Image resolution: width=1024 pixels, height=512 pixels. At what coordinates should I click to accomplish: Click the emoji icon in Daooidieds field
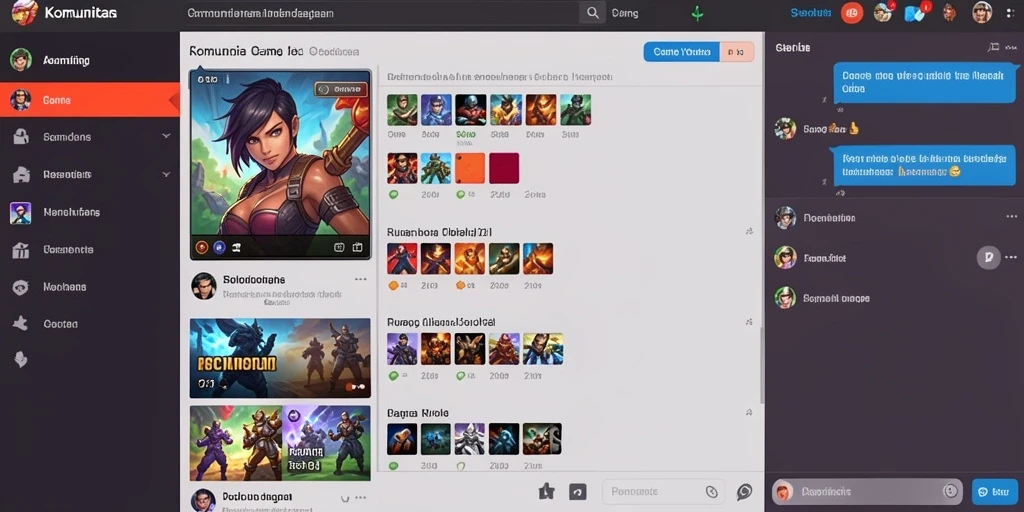[x=950, y=491]
